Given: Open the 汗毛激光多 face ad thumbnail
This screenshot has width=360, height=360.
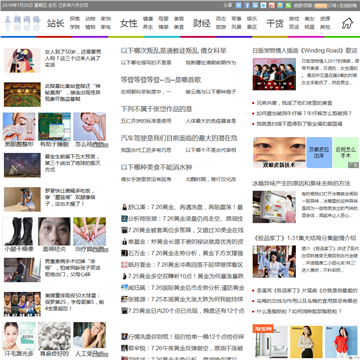Looking at the screenshot, I should click(x=19, y=336).
